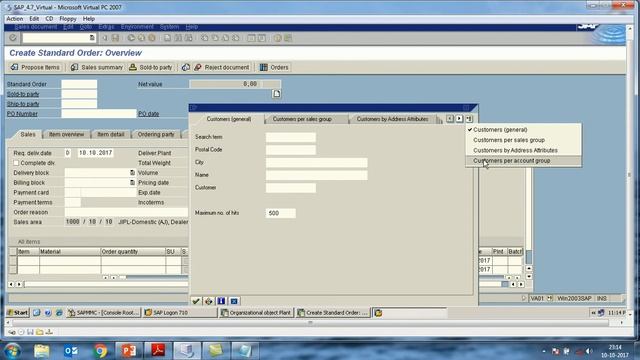Click the Cancel icon in SAP toolbar
Image resolution: width=640 pixels, height=360 pixels.
pyautogui.click(x=151, y=38)
